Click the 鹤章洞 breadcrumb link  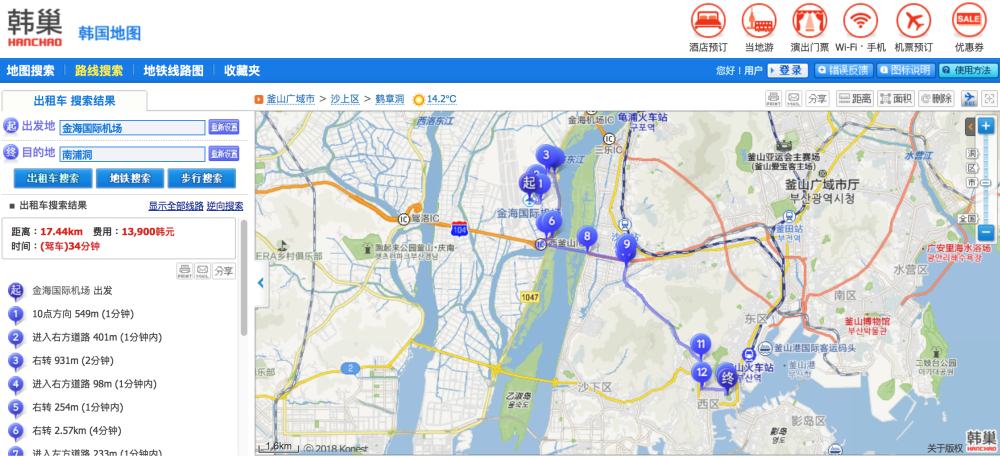390,99
